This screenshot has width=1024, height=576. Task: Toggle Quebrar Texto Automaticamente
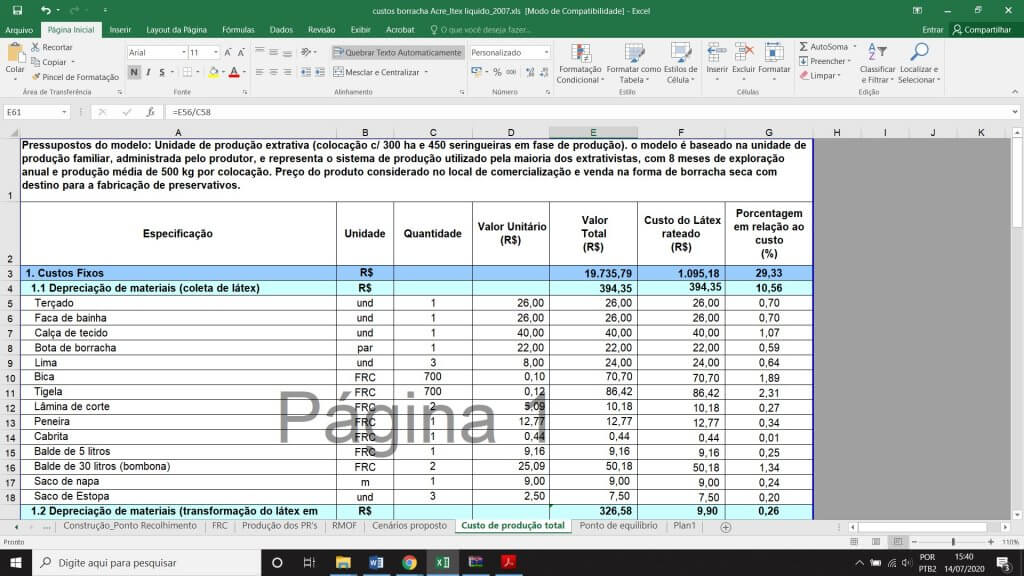click(x=398, y=52)
